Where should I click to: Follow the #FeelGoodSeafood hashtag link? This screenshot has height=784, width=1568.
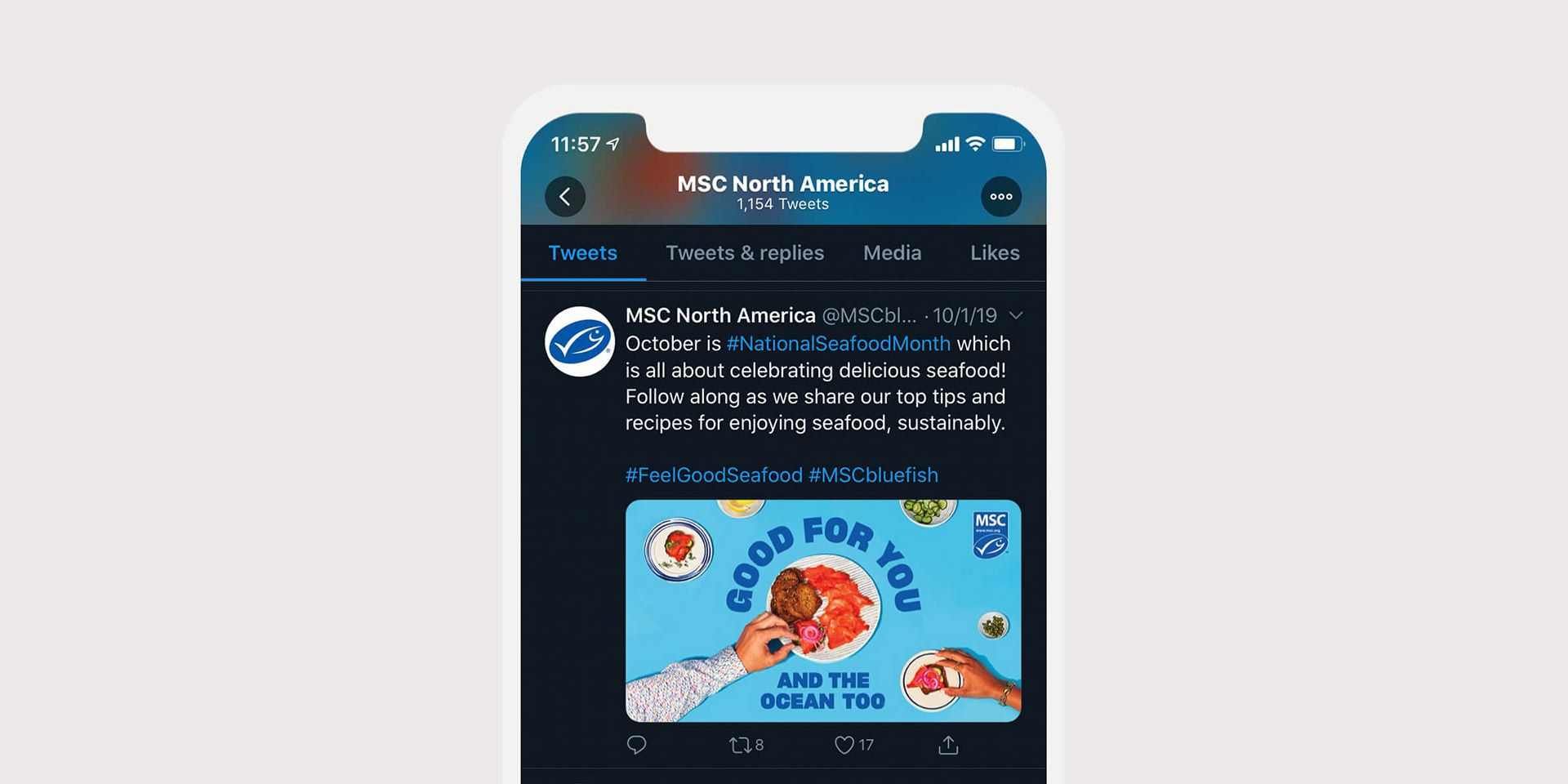click(x=714, y=475)
